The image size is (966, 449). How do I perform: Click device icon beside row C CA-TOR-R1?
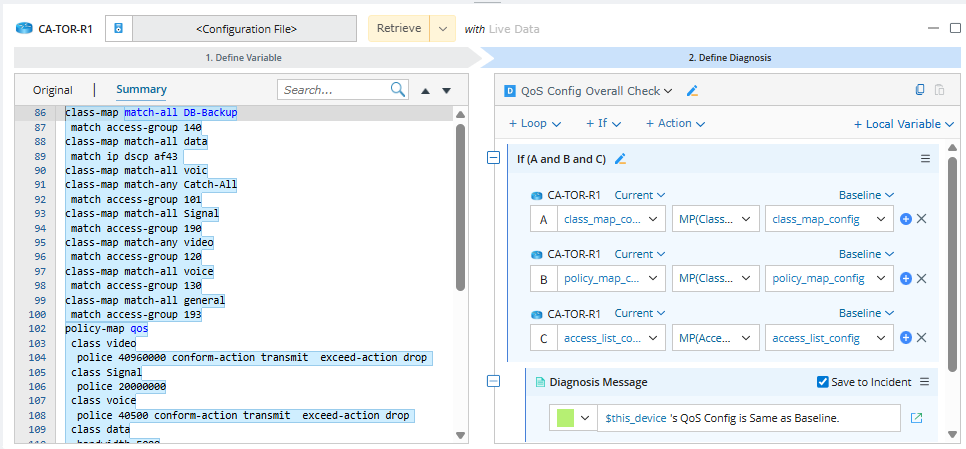pyautogui.click(x=537, y=315)
